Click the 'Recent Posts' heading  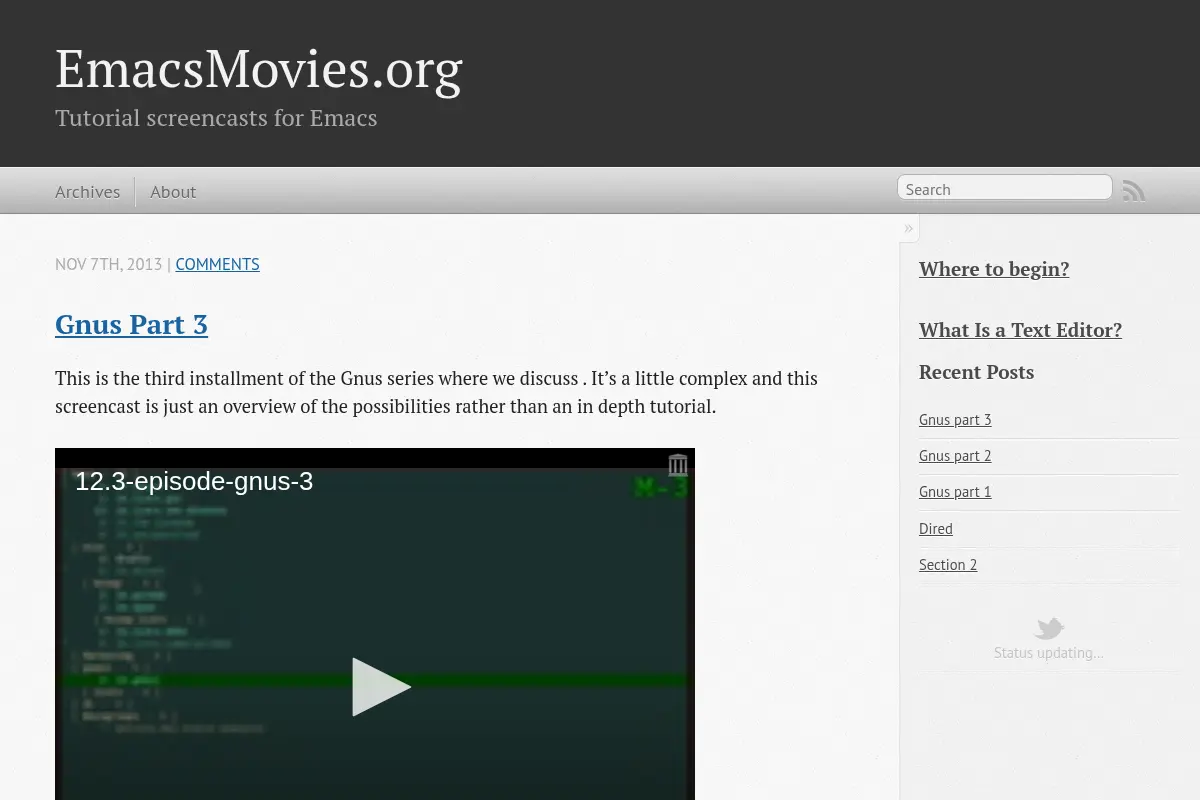pyautogui.click(x=976, y=372)
